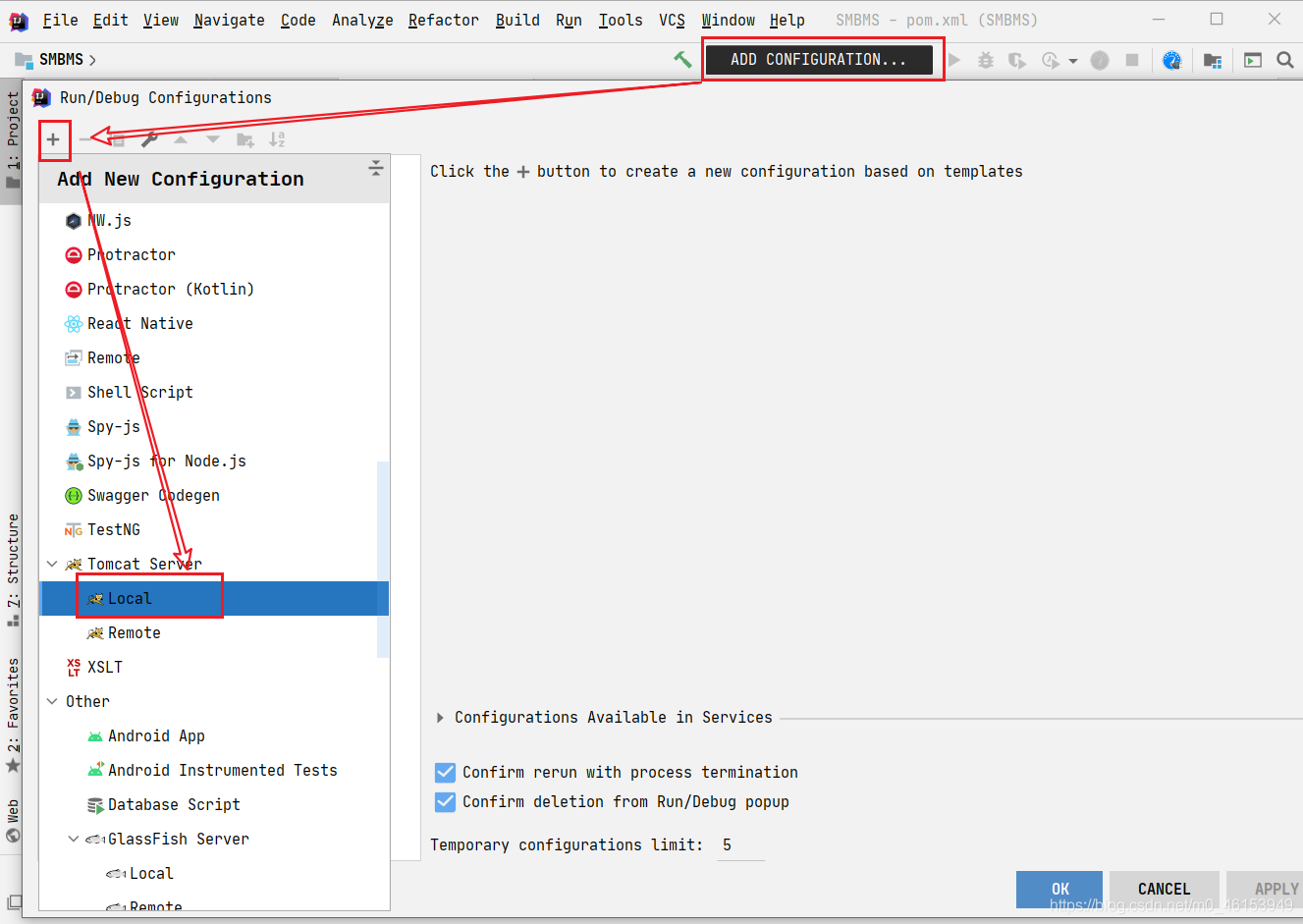
Task: Click the CANCEL button
Action: 1164,889
